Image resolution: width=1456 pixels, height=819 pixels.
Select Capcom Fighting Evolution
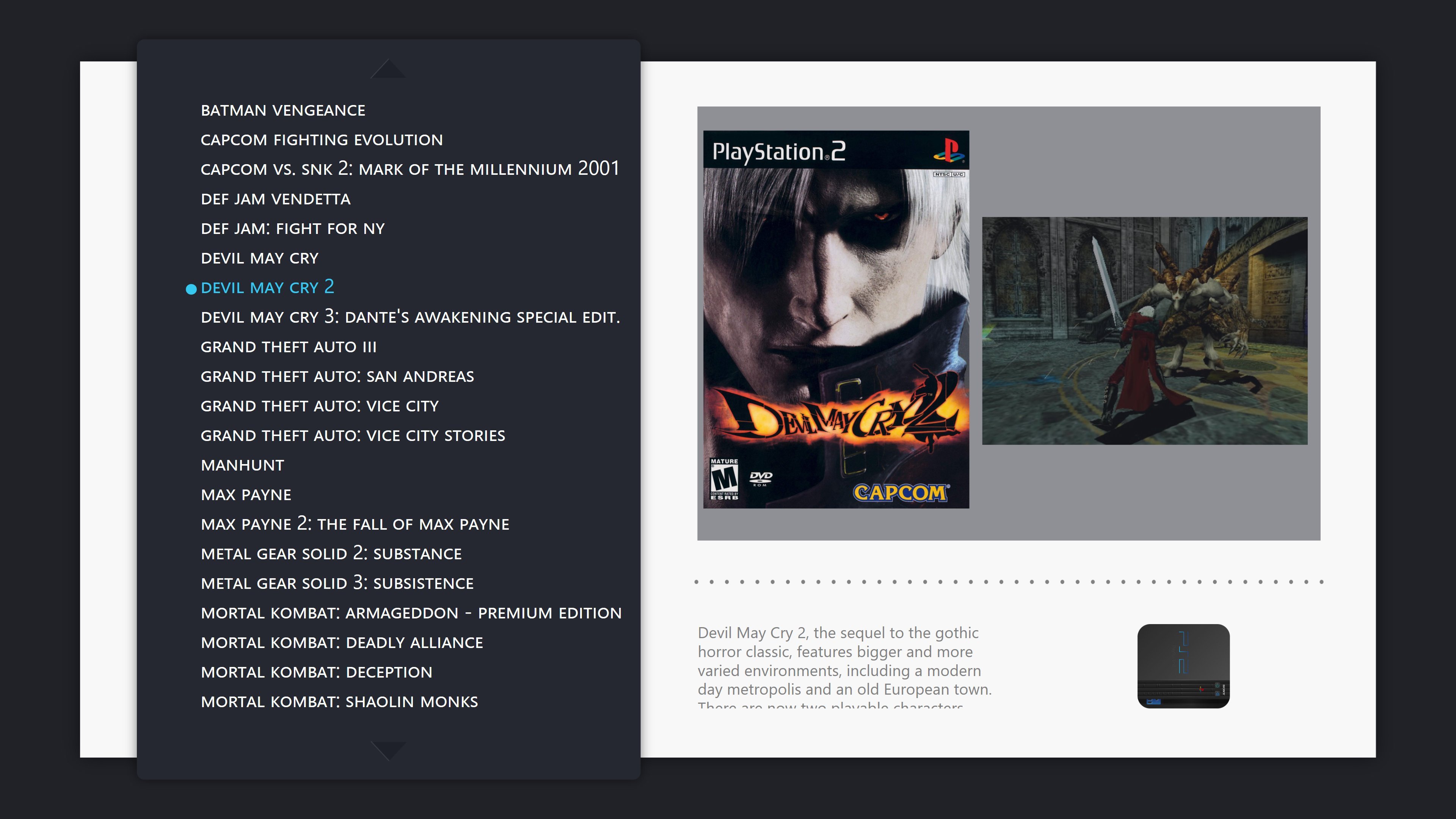click(322, 140)
